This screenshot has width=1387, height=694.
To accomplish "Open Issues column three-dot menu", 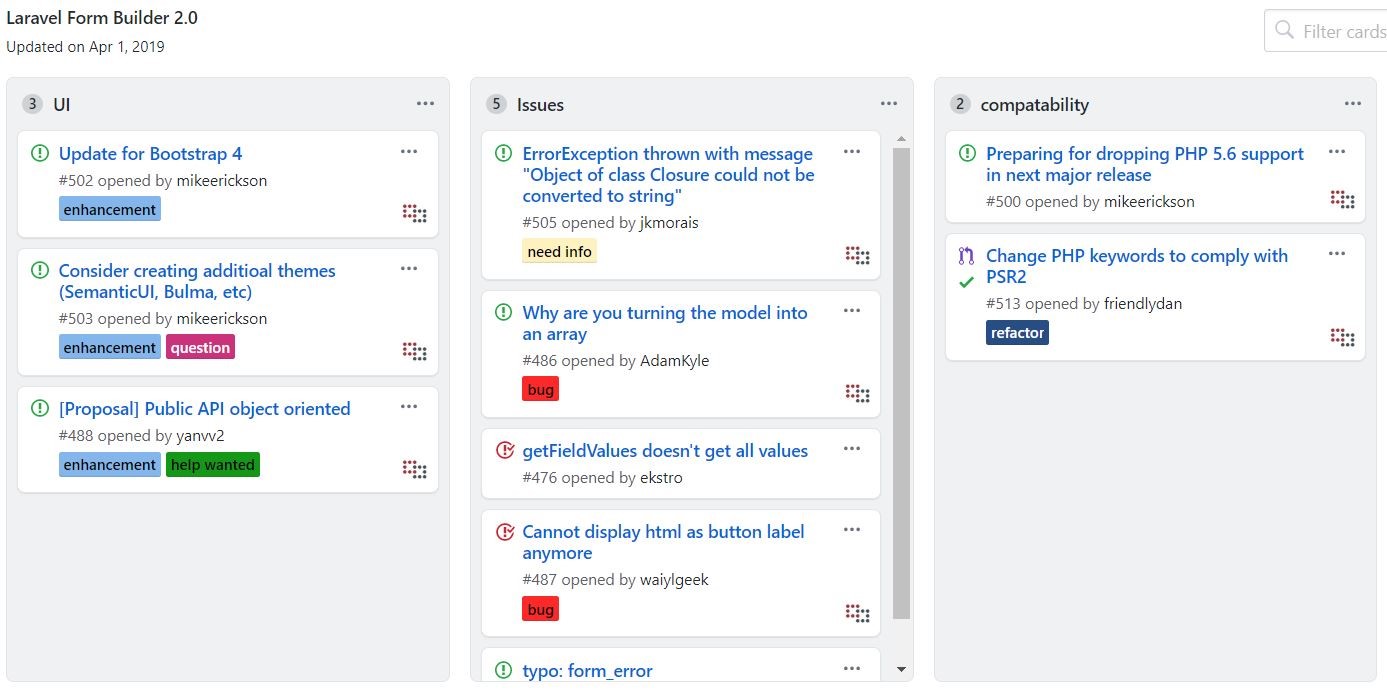I will coord(889,104).
